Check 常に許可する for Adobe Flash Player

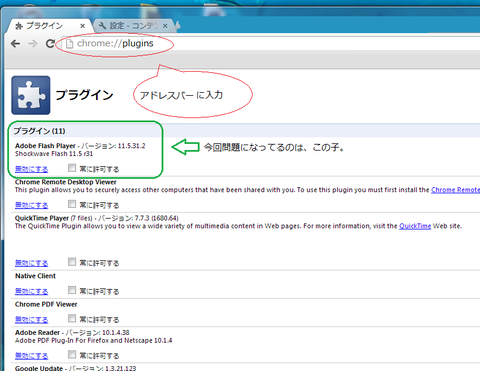72,168
